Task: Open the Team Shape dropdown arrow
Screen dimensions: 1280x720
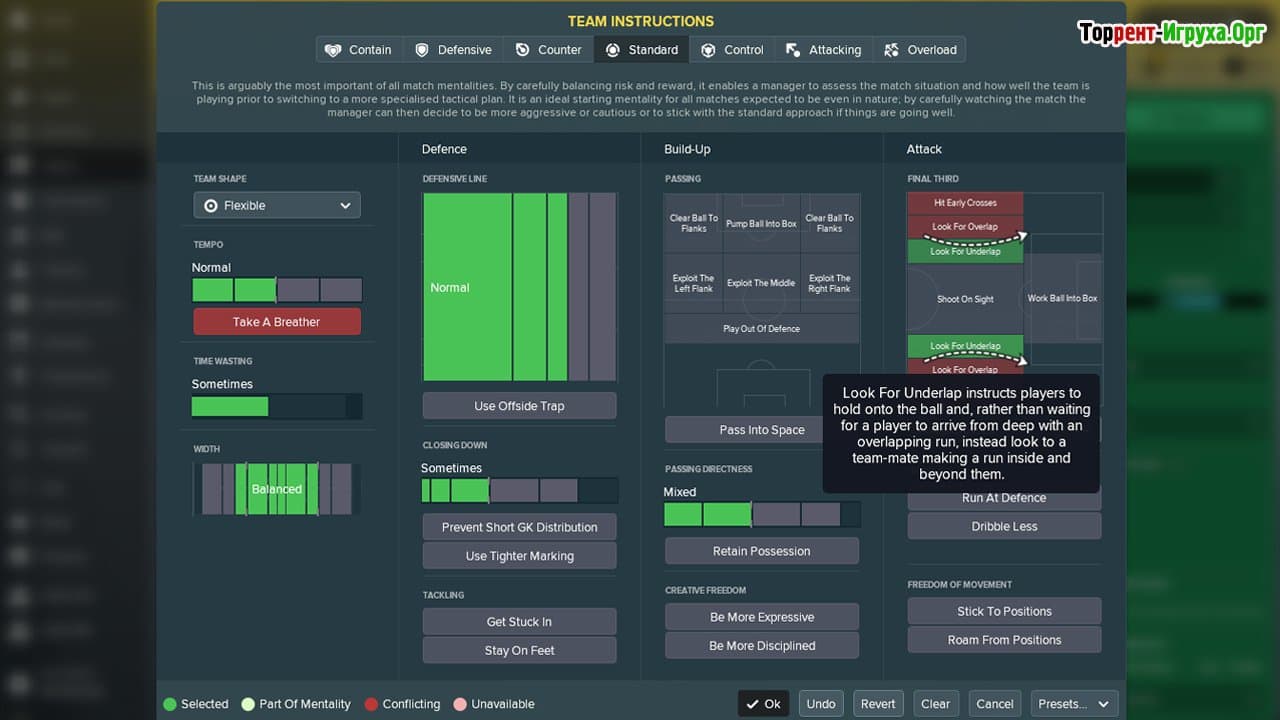Action: coord(345,206)
